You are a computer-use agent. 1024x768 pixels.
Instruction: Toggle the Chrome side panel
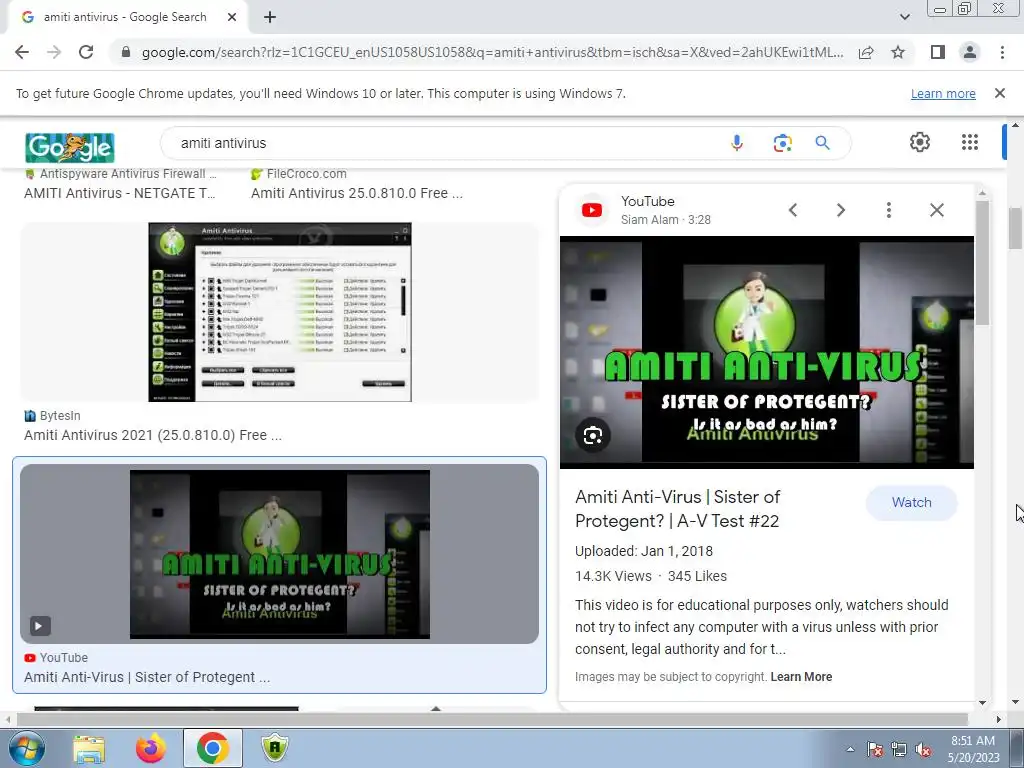point(938,52)
